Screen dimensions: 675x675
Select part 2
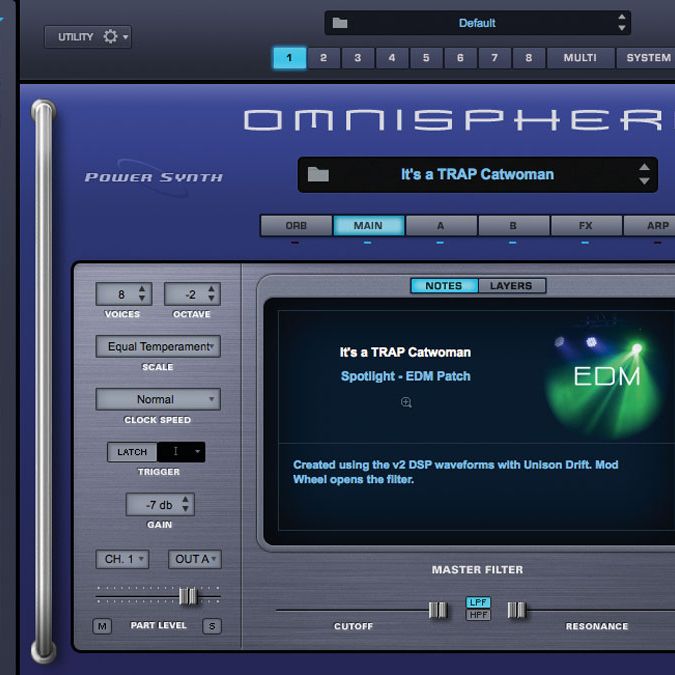tap(323, 58)
